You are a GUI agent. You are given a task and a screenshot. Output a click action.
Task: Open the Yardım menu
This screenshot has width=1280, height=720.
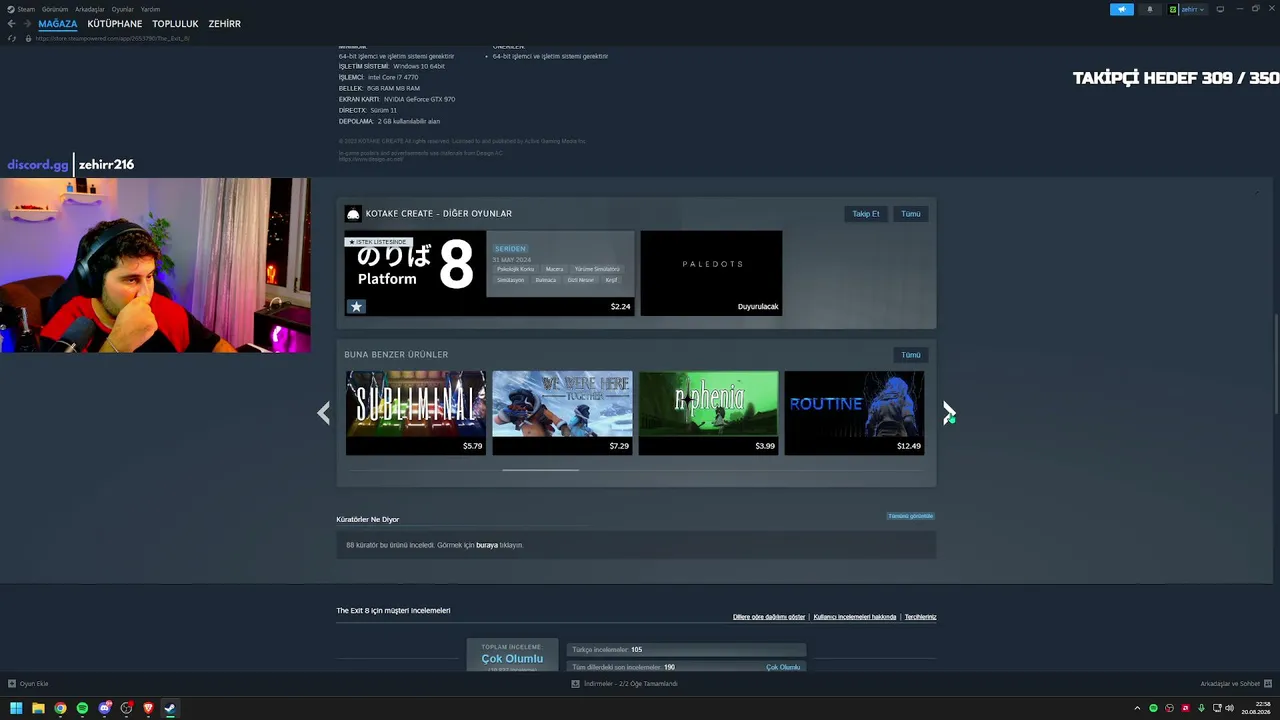coord(150,9)
